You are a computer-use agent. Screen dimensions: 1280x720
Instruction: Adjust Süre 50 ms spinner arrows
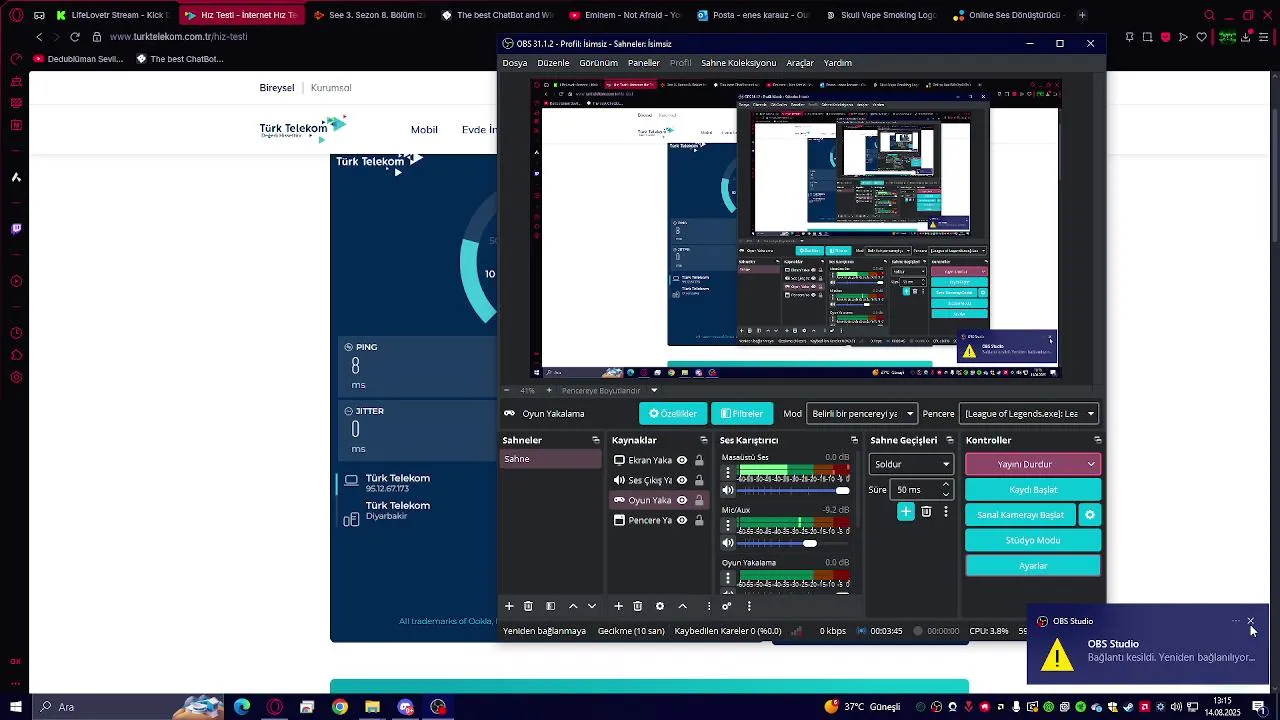pos(946,490)
